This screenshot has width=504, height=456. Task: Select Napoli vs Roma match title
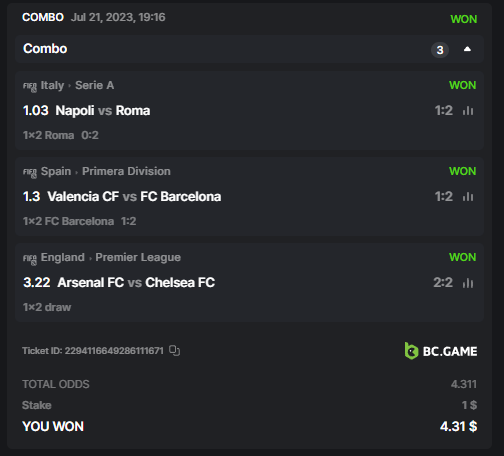pos(103,111)
